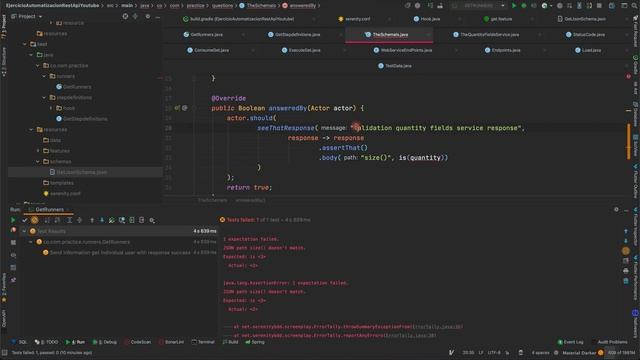Toggle show ignored tests orange circle button
Image resolution: width=640 pixels, height=360 pixels.
(x=35, y=220)
